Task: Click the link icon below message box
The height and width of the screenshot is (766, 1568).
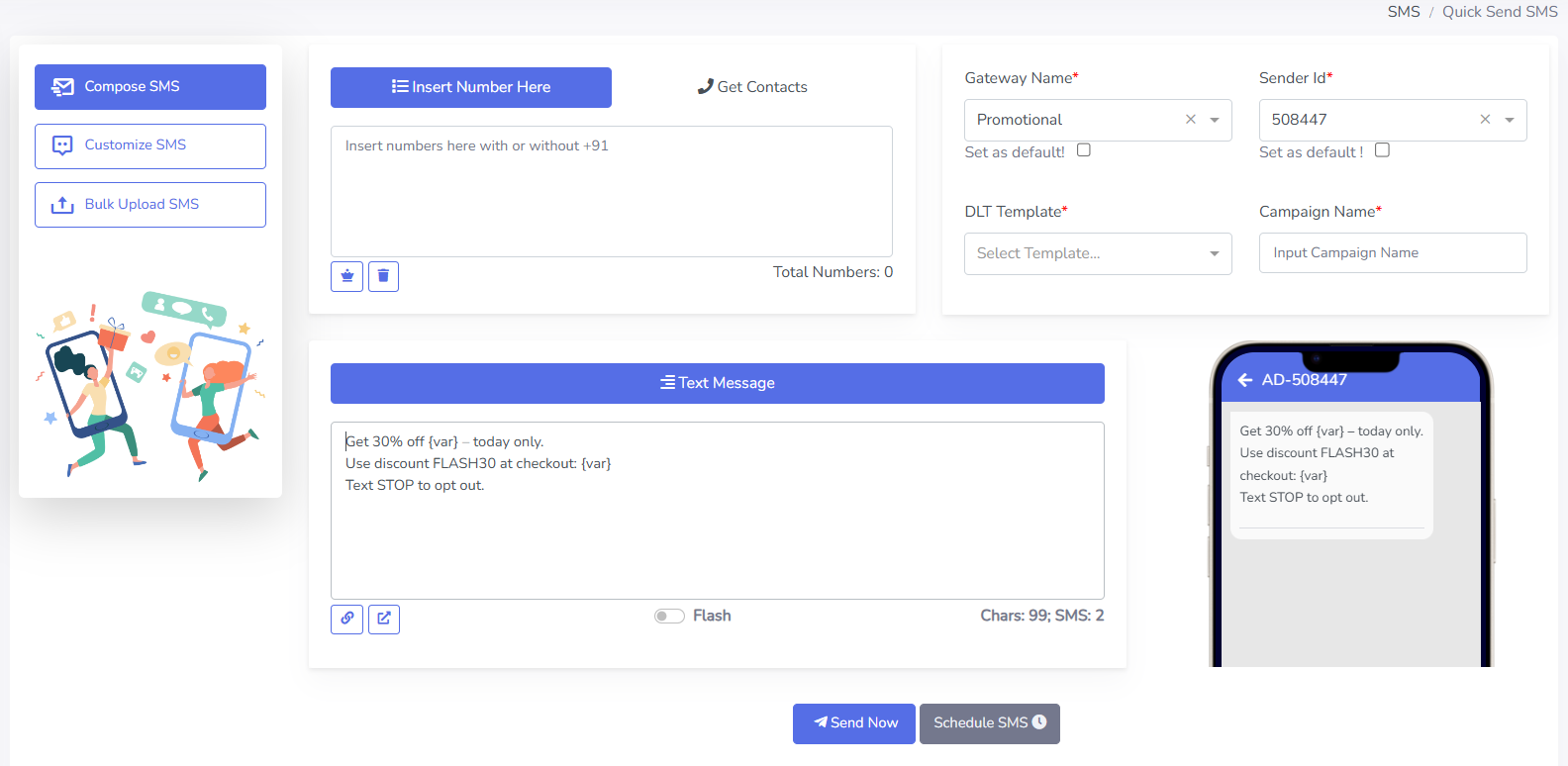Action: [346, 619]
